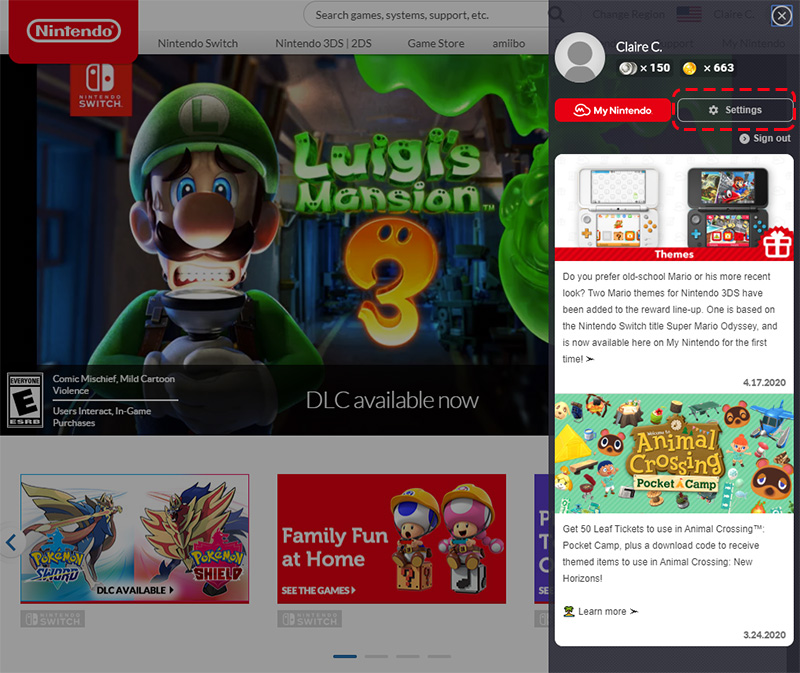Viewport: 800px width, 673px height.
Task: Select the first carousel page indicator
Action: pos(345,656)
